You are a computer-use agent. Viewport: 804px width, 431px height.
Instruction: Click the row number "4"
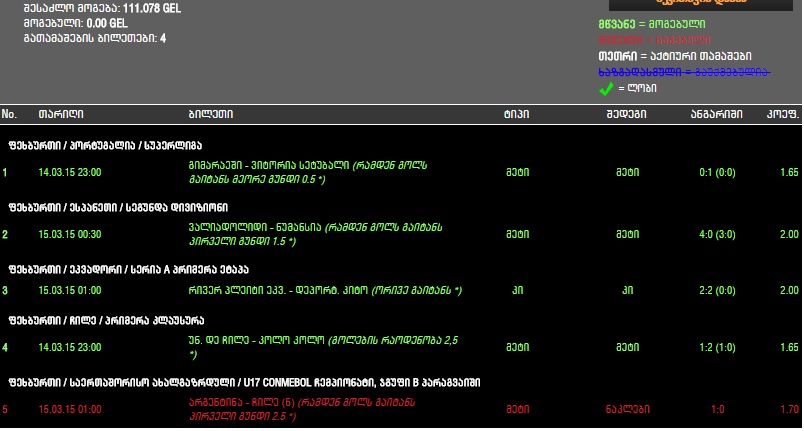click(5, 347)
